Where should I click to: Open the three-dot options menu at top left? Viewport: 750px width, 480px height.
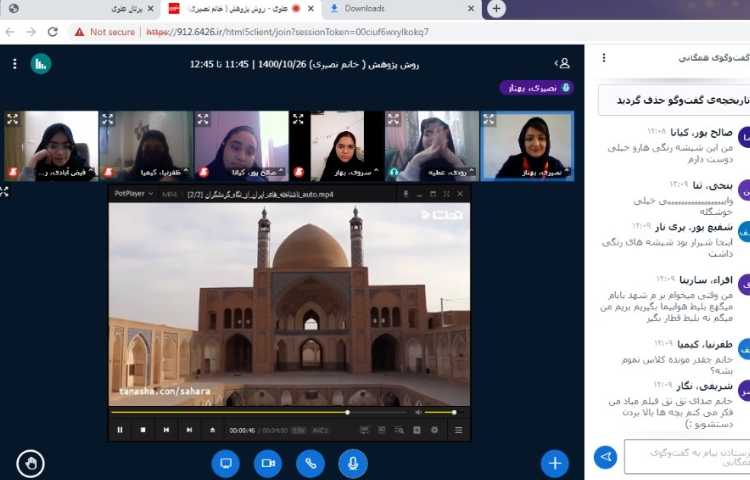[x=14, y=64]
